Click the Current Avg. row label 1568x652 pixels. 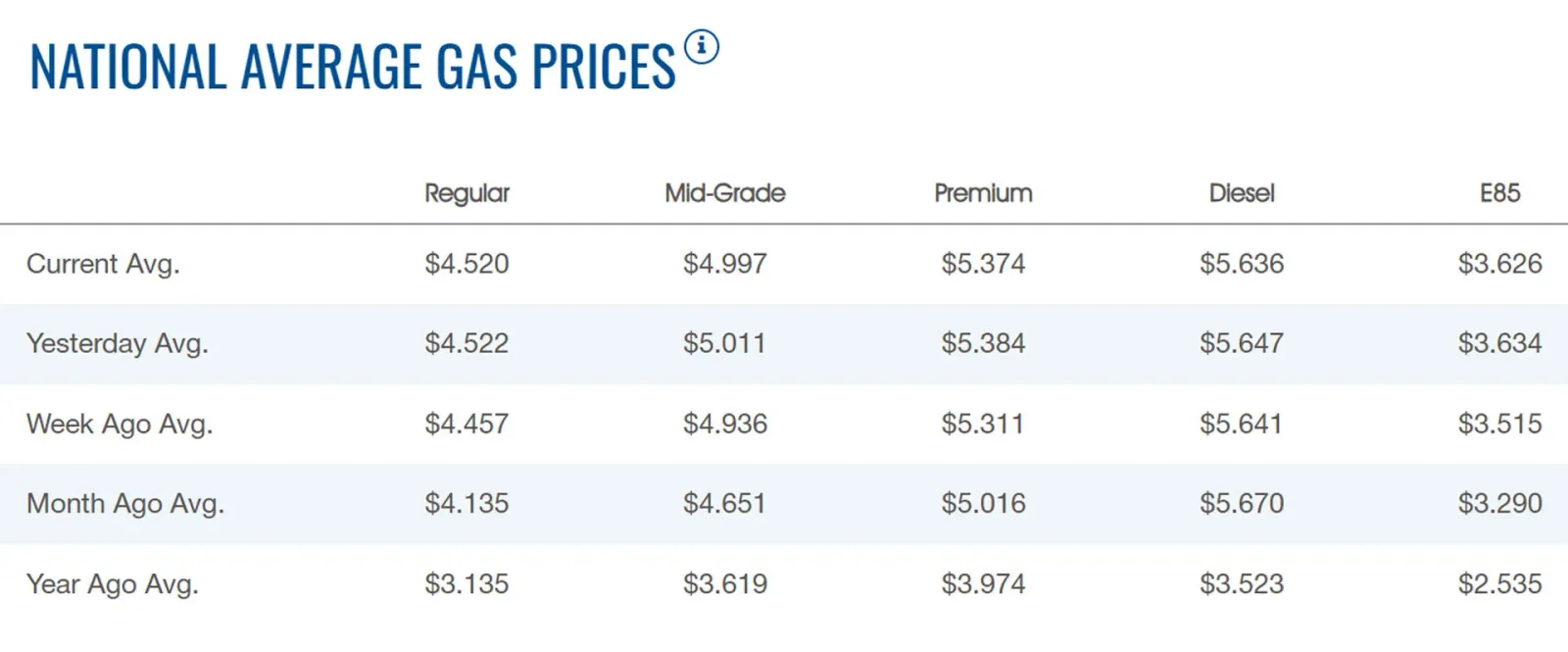point(103,265)
